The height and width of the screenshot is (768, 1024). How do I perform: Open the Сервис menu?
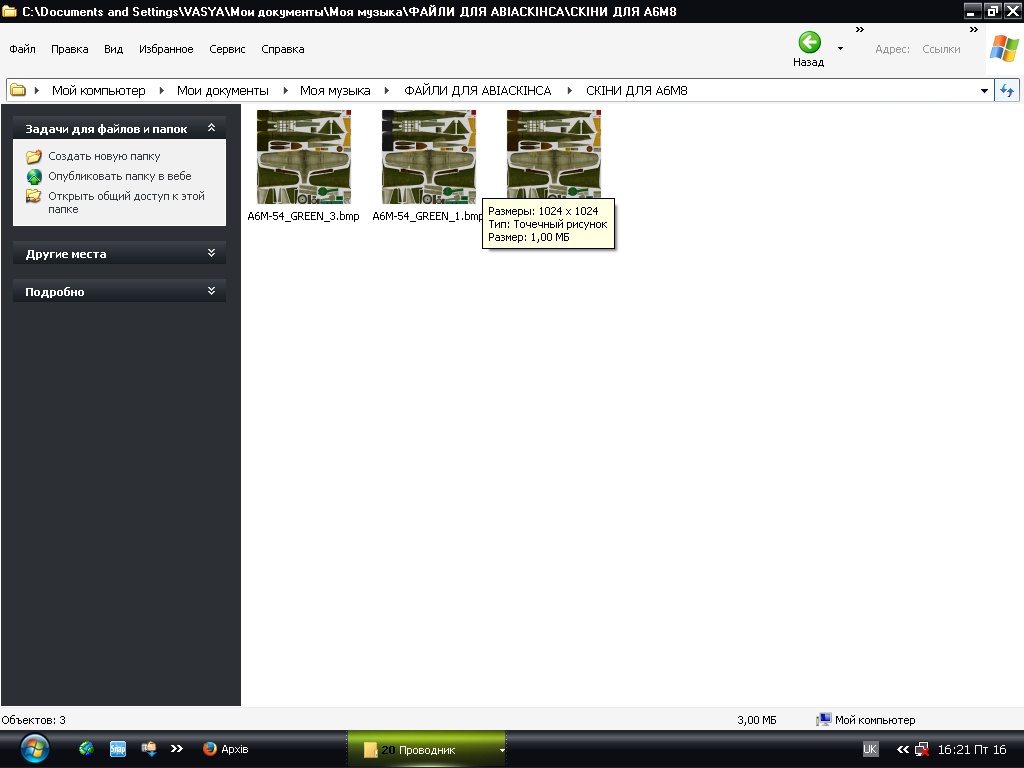tap(227, 49)
